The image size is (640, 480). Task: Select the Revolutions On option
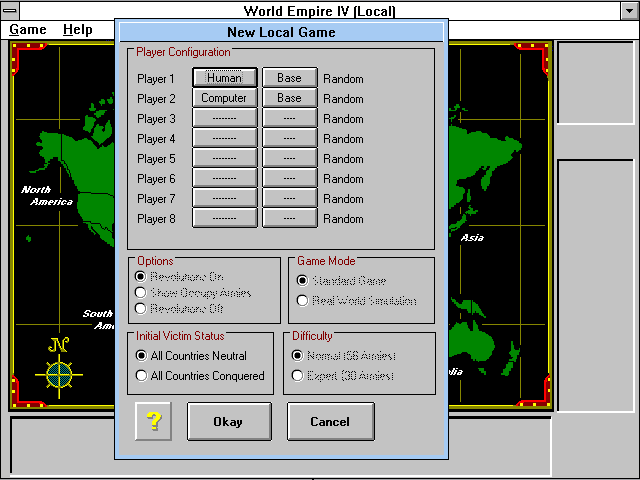click(180, 277)
